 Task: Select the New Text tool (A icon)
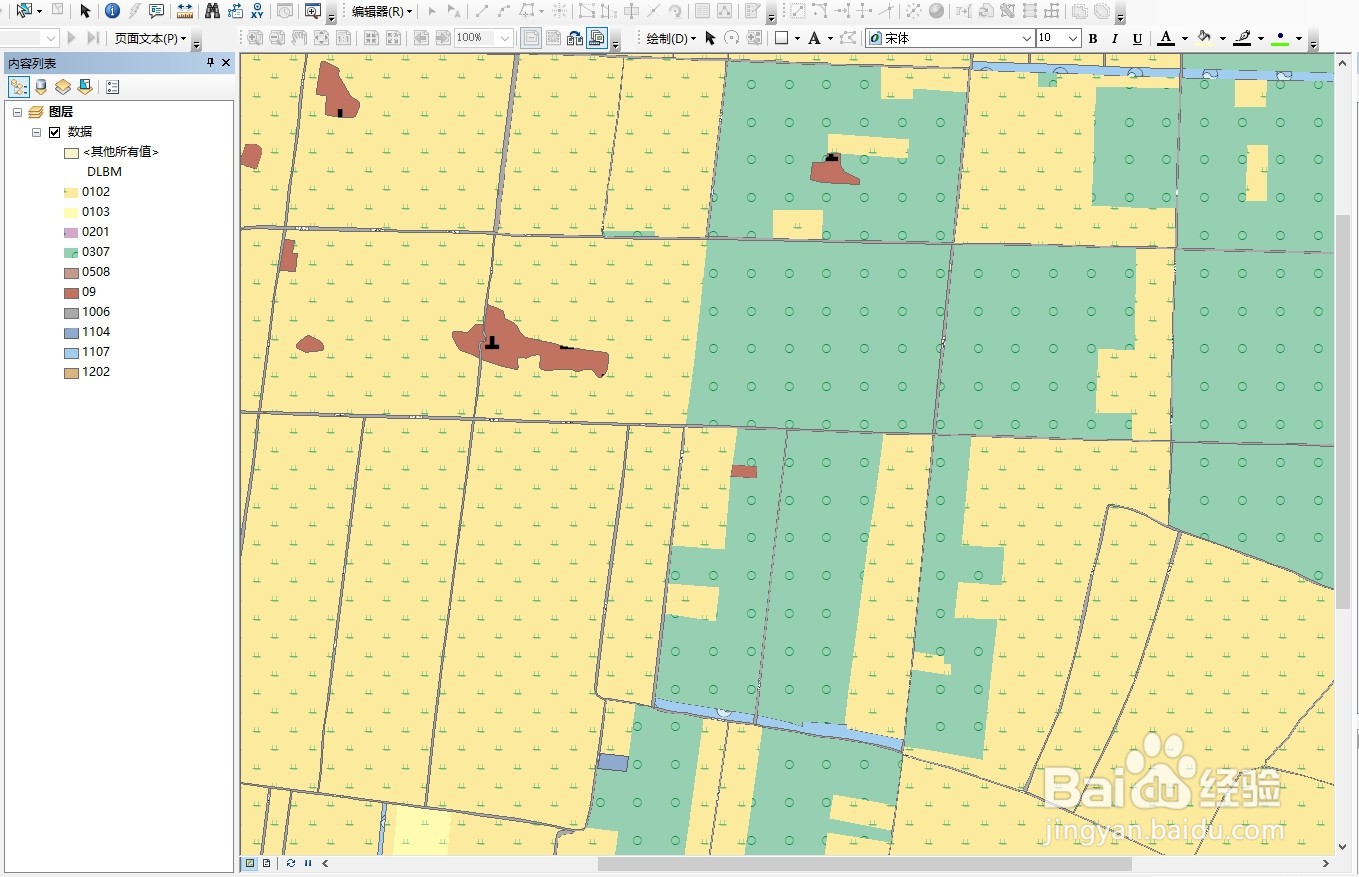(x=814, y=38)
